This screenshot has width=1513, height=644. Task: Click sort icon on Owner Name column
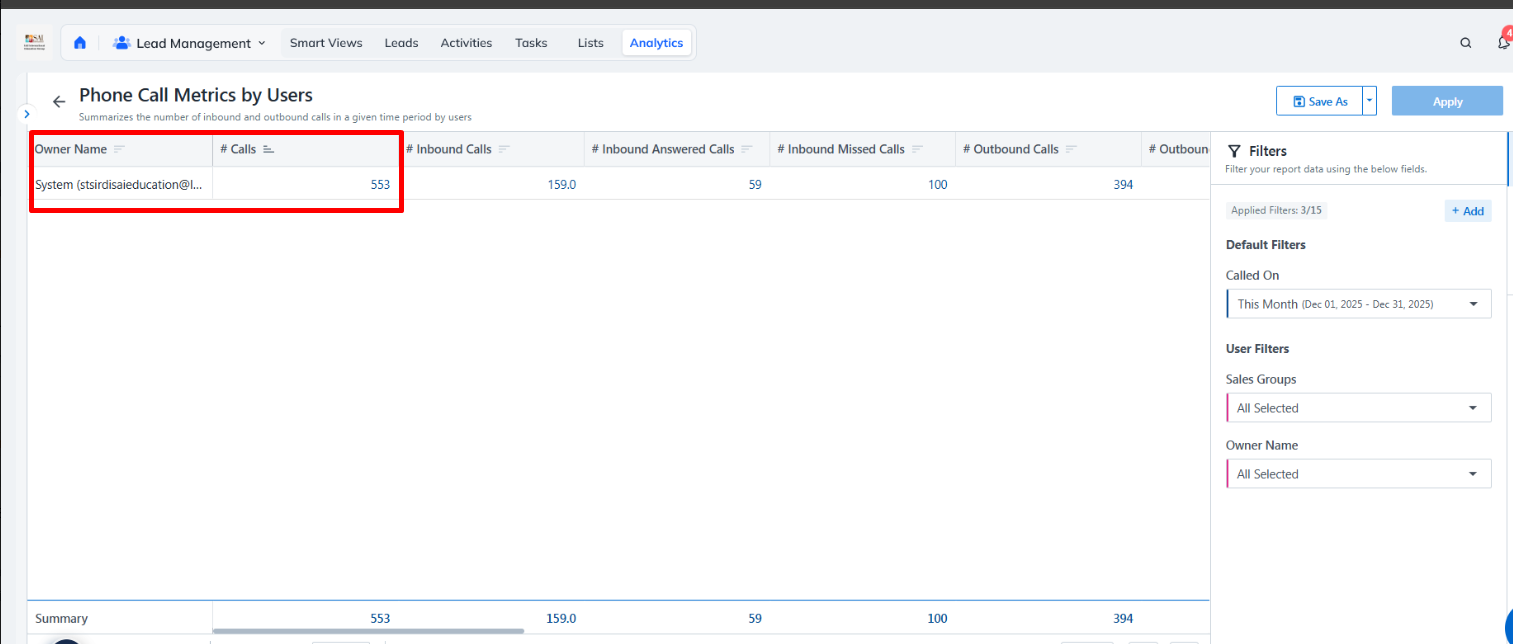click(x=120, y=149)
